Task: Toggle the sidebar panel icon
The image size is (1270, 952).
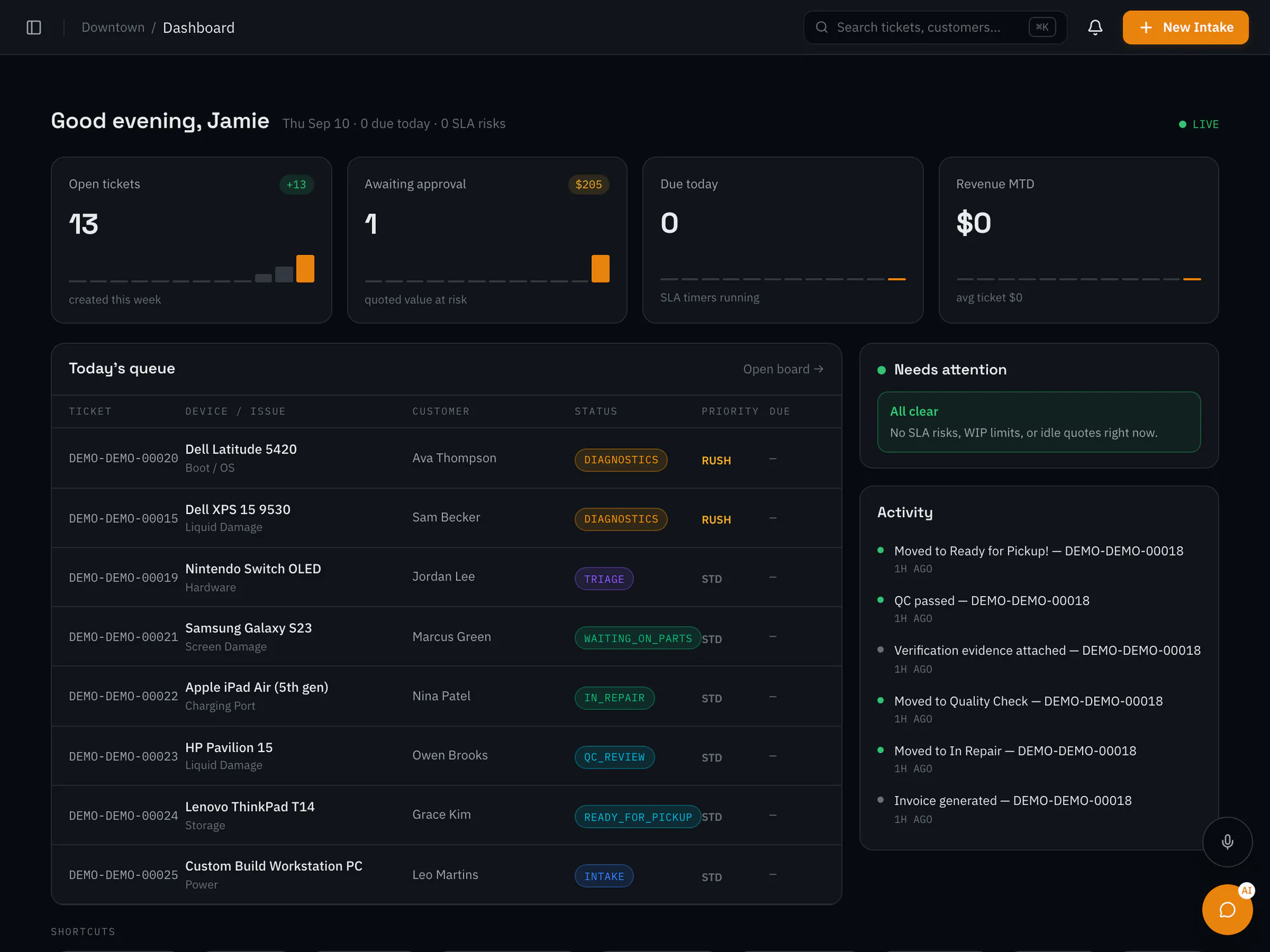Action: [34, 27]
